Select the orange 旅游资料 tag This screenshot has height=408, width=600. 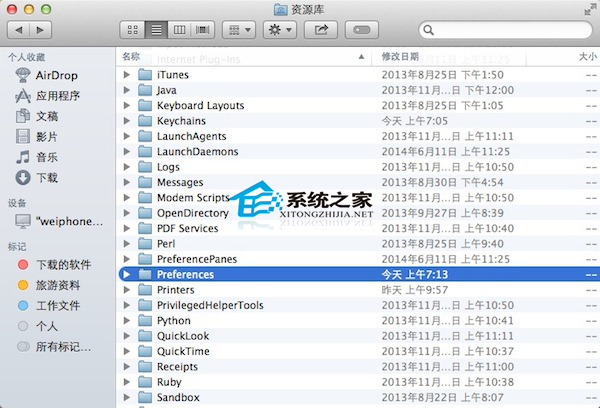[x=49, y=285]
